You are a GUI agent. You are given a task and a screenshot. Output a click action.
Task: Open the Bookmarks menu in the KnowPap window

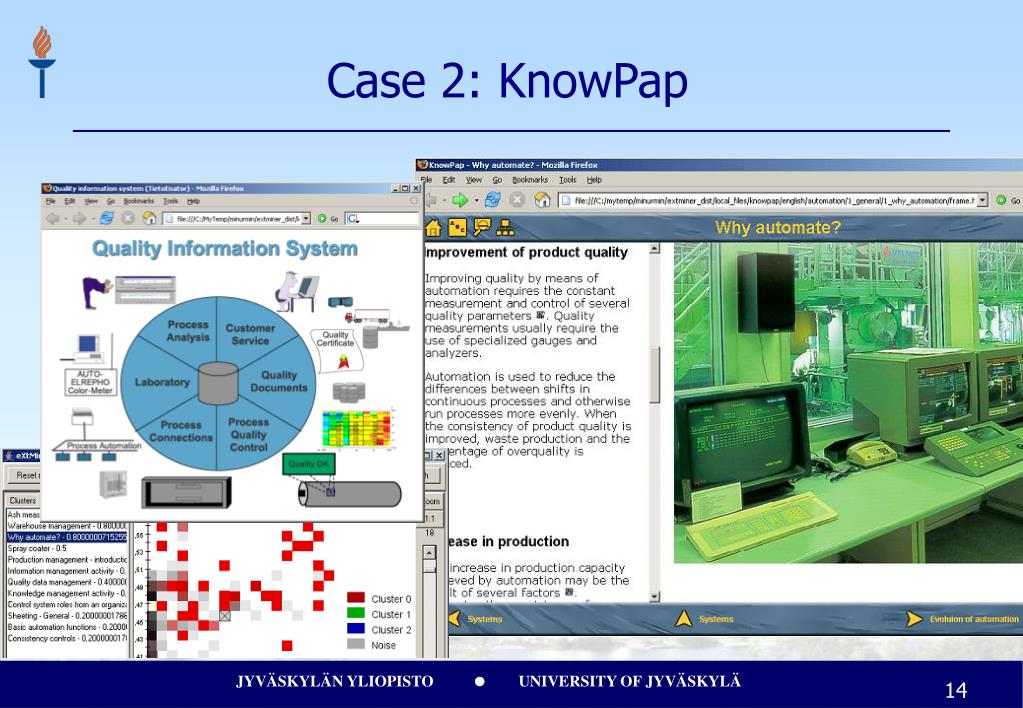530,179
